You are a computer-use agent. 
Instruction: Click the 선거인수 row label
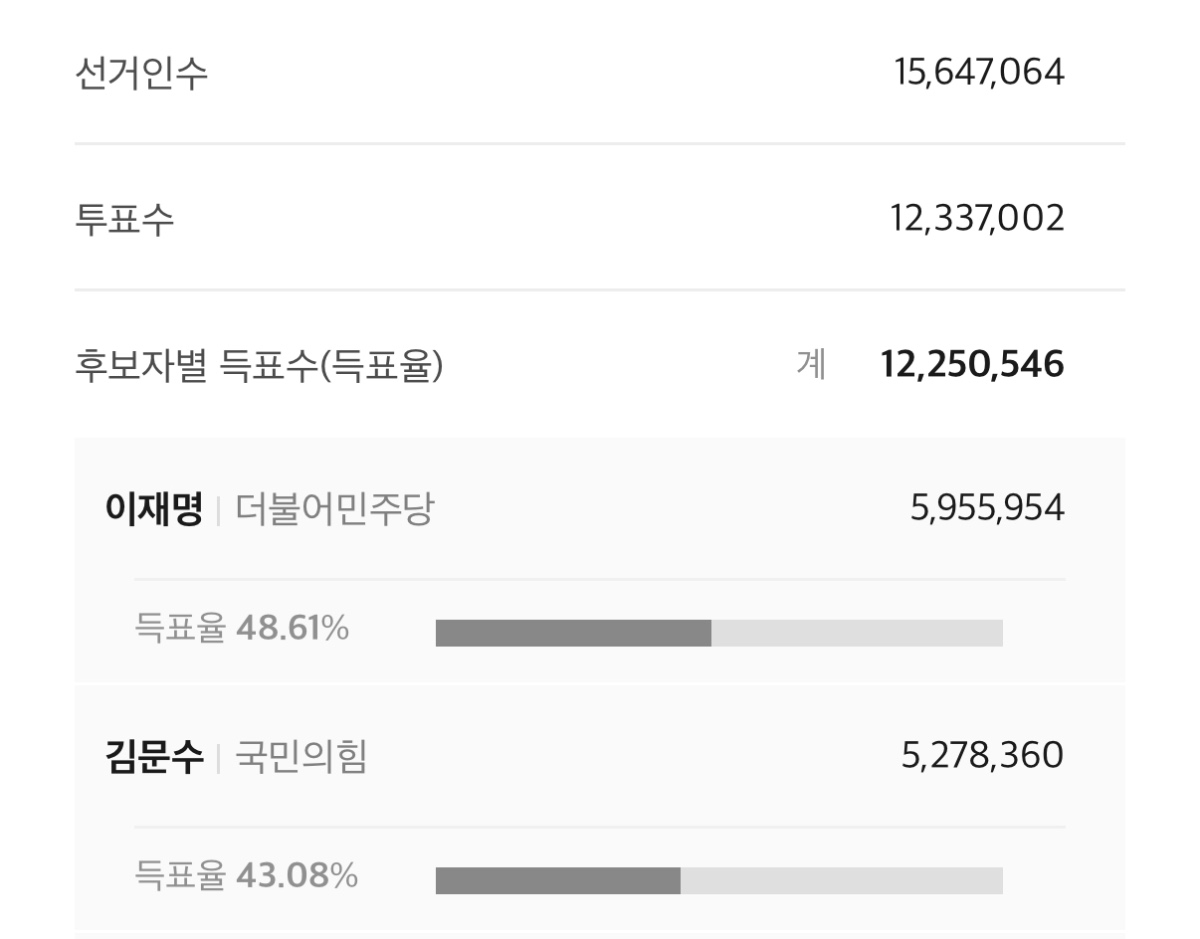pyautogui.click(x=141, y=73)
